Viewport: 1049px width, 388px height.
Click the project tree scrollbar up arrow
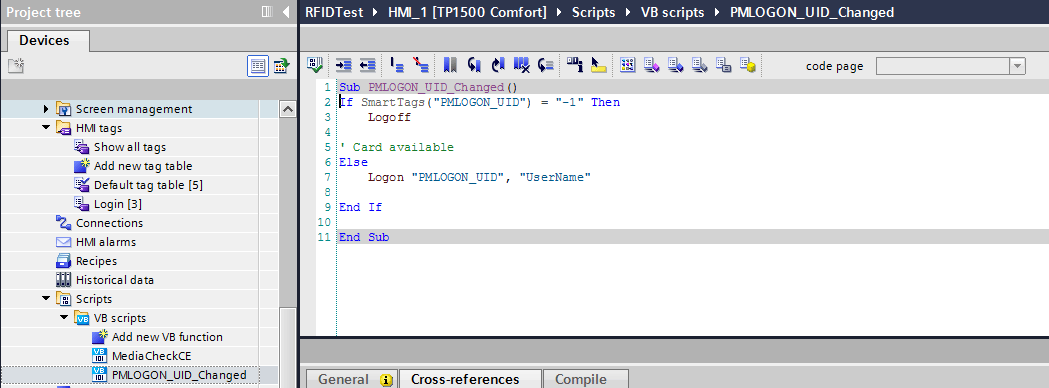(x=287, y=109)
